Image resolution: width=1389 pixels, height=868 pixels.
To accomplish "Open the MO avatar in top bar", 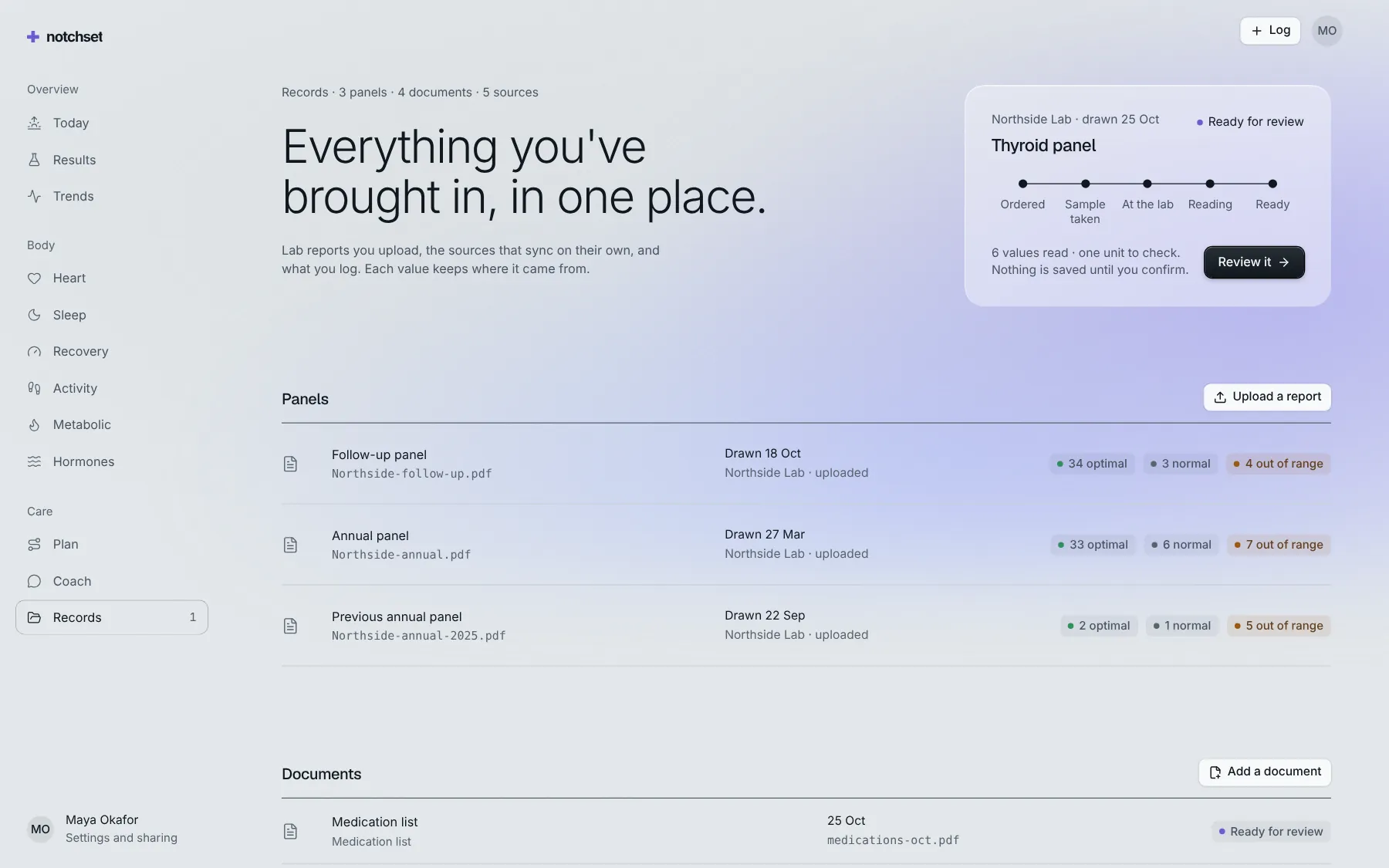I will pyautogui.click(x=1326, y=31).
